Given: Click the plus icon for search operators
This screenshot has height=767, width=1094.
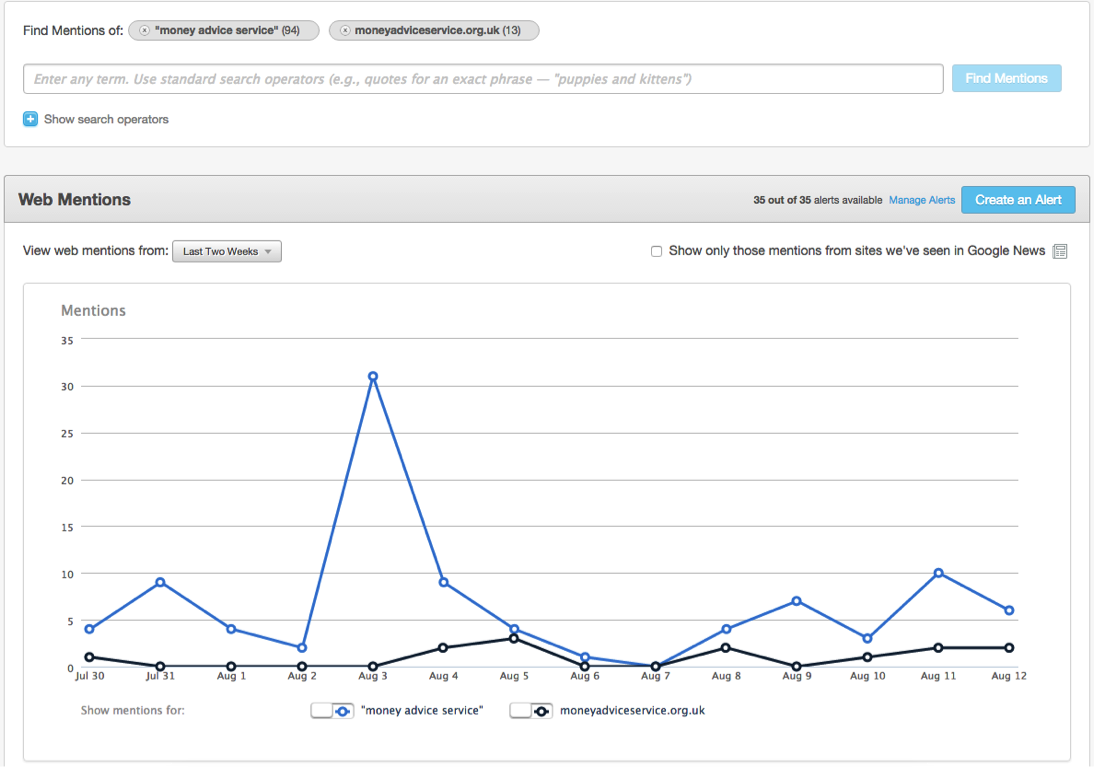Looking at the screenshot, I should tap(30, 119).
